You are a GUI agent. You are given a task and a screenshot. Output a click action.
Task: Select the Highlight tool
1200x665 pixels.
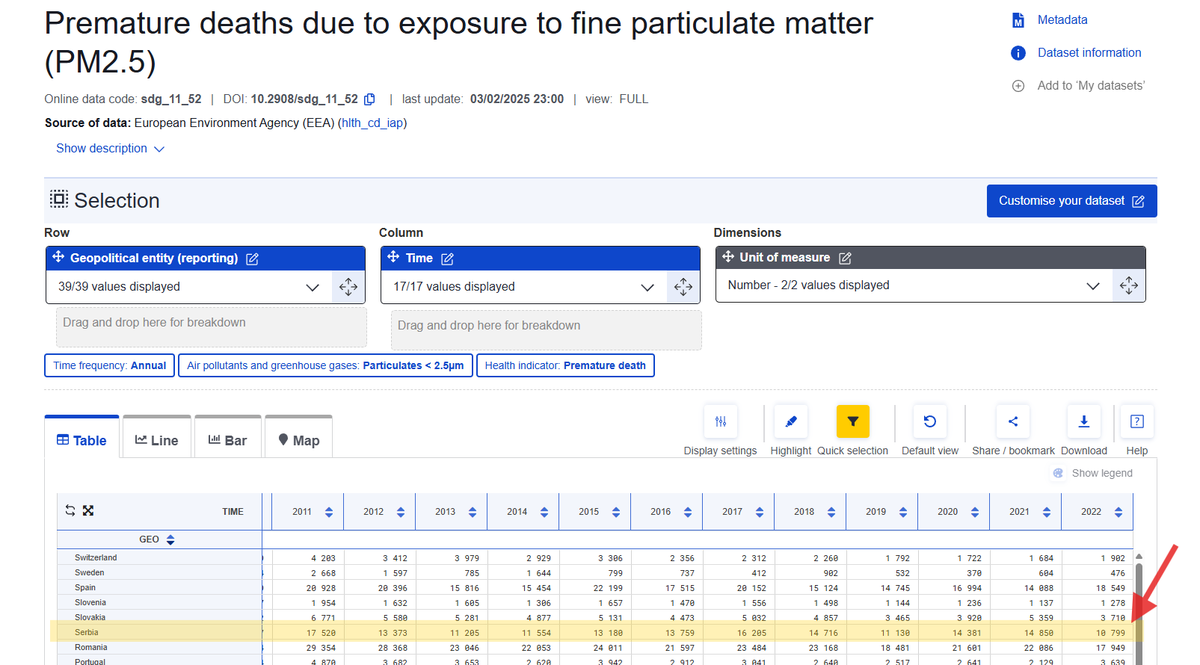[x=790, y=421]
